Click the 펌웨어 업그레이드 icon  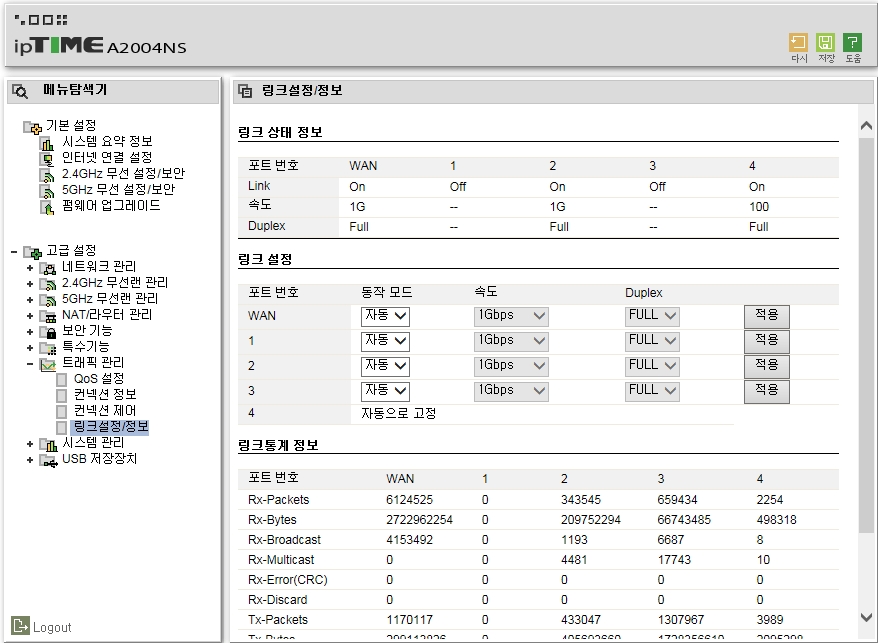click(x=48, y=208)
